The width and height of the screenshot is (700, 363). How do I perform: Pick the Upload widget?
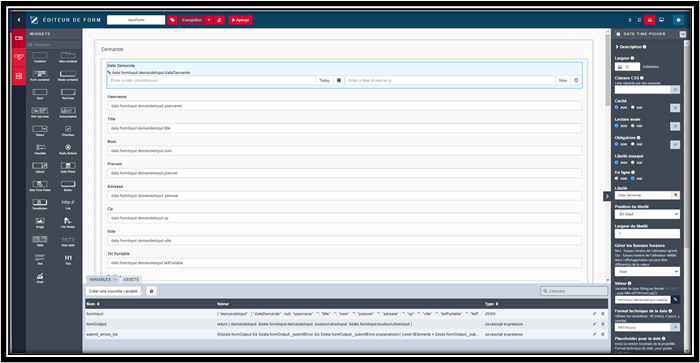click(x=40, y=167)
